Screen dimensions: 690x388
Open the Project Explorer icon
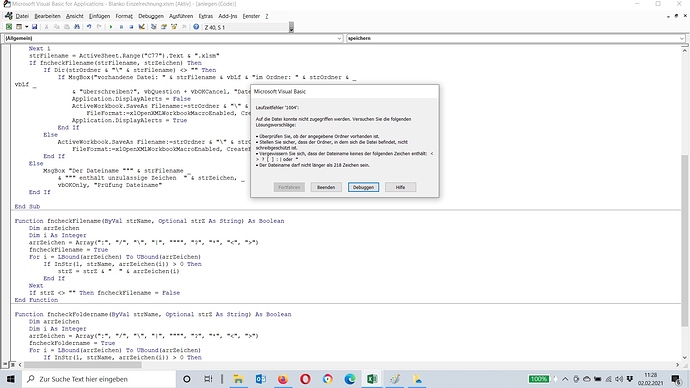pos(153,27)
